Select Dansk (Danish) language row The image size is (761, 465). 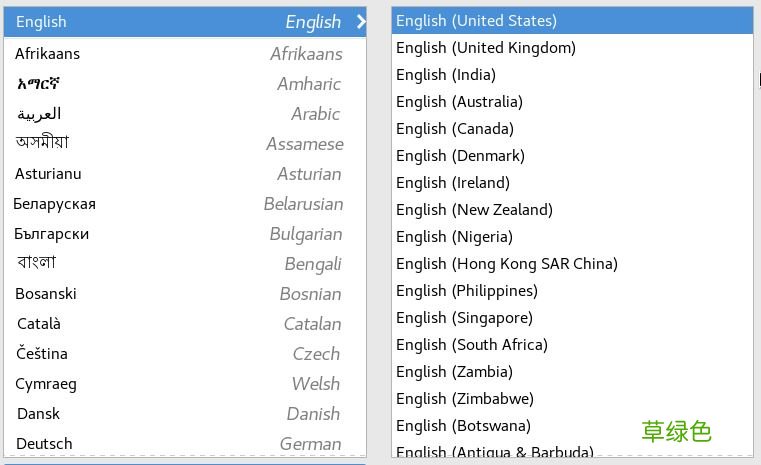coord(185,414)
